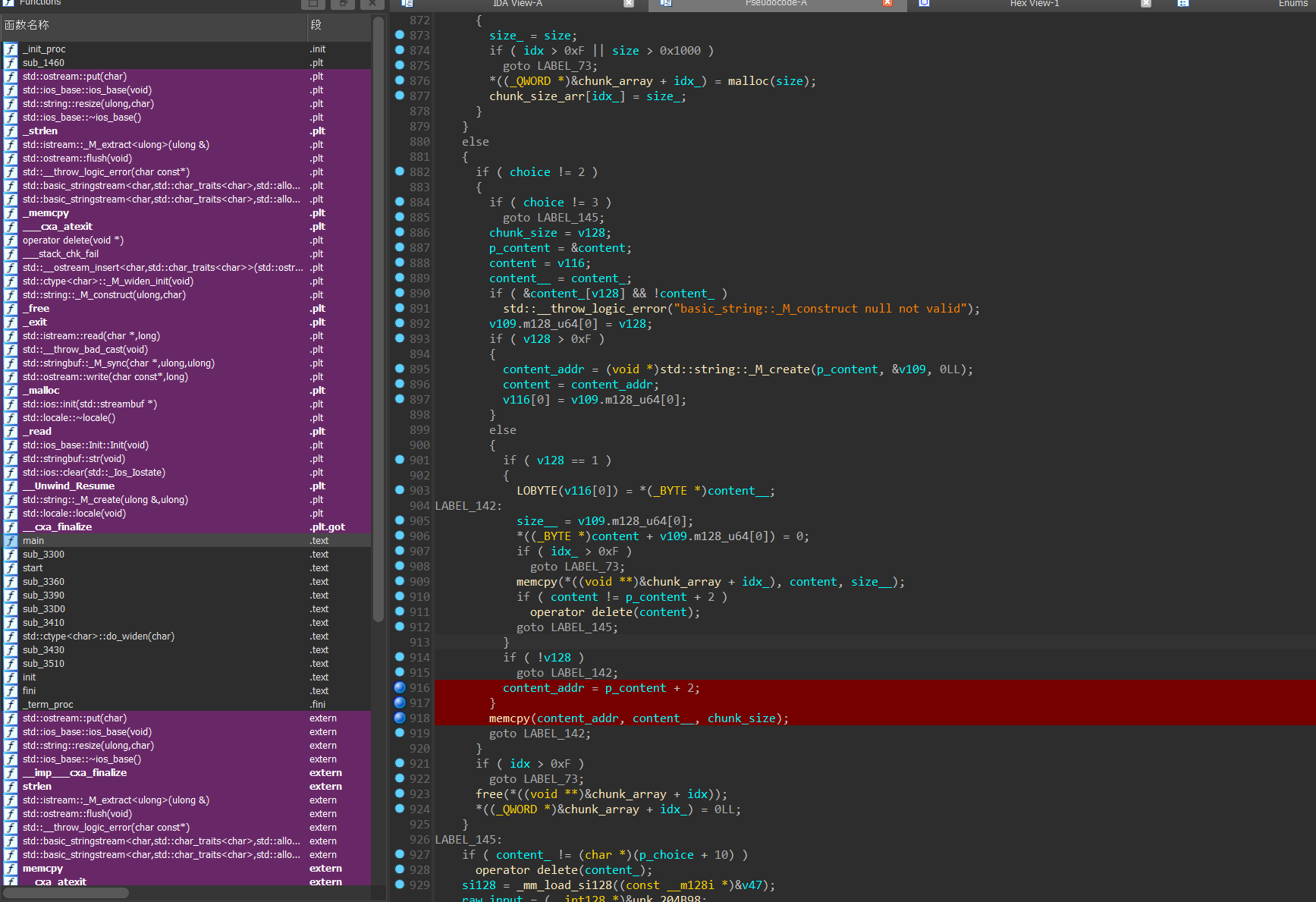Click the function icon beside _term_proc
The image size is (1316, 902).
click(11, 705)
